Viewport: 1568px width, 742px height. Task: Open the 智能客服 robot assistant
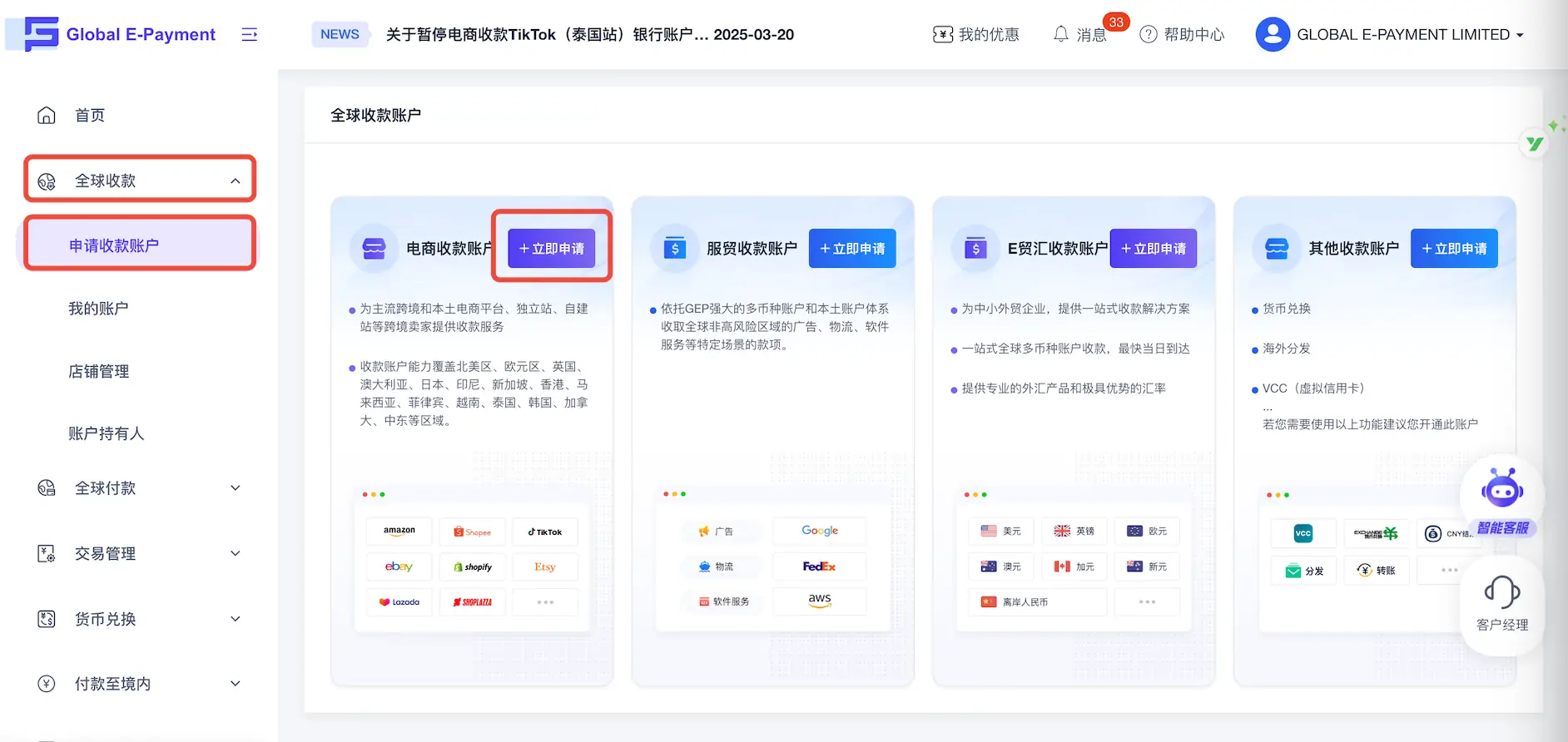coord(1502,499)
